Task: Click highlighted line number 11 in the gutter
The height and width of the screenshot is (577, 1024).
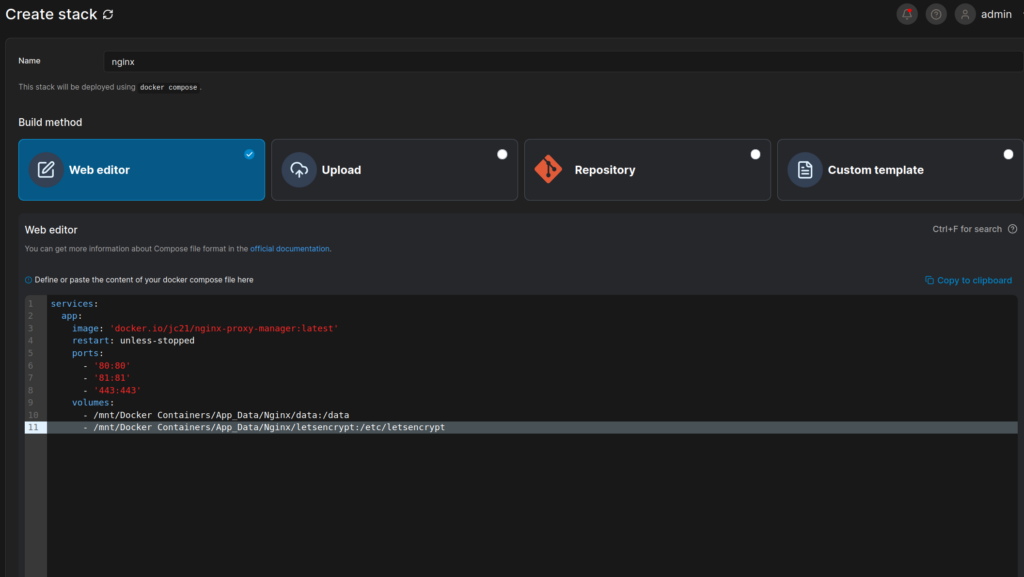Action: [x=33, y=428]
